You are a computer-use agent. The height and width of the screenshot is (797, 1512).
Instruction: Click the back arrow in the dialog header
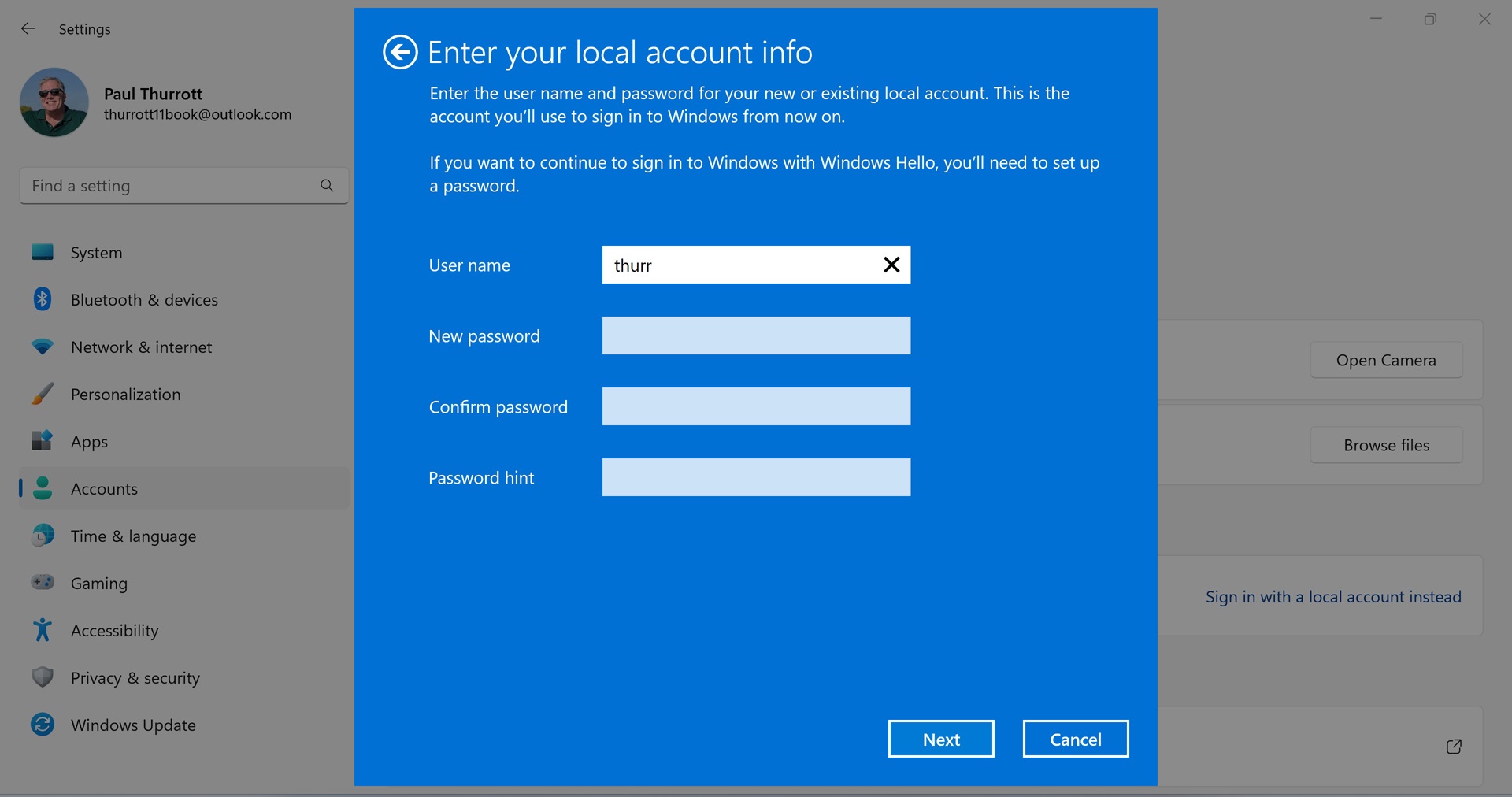400,53
